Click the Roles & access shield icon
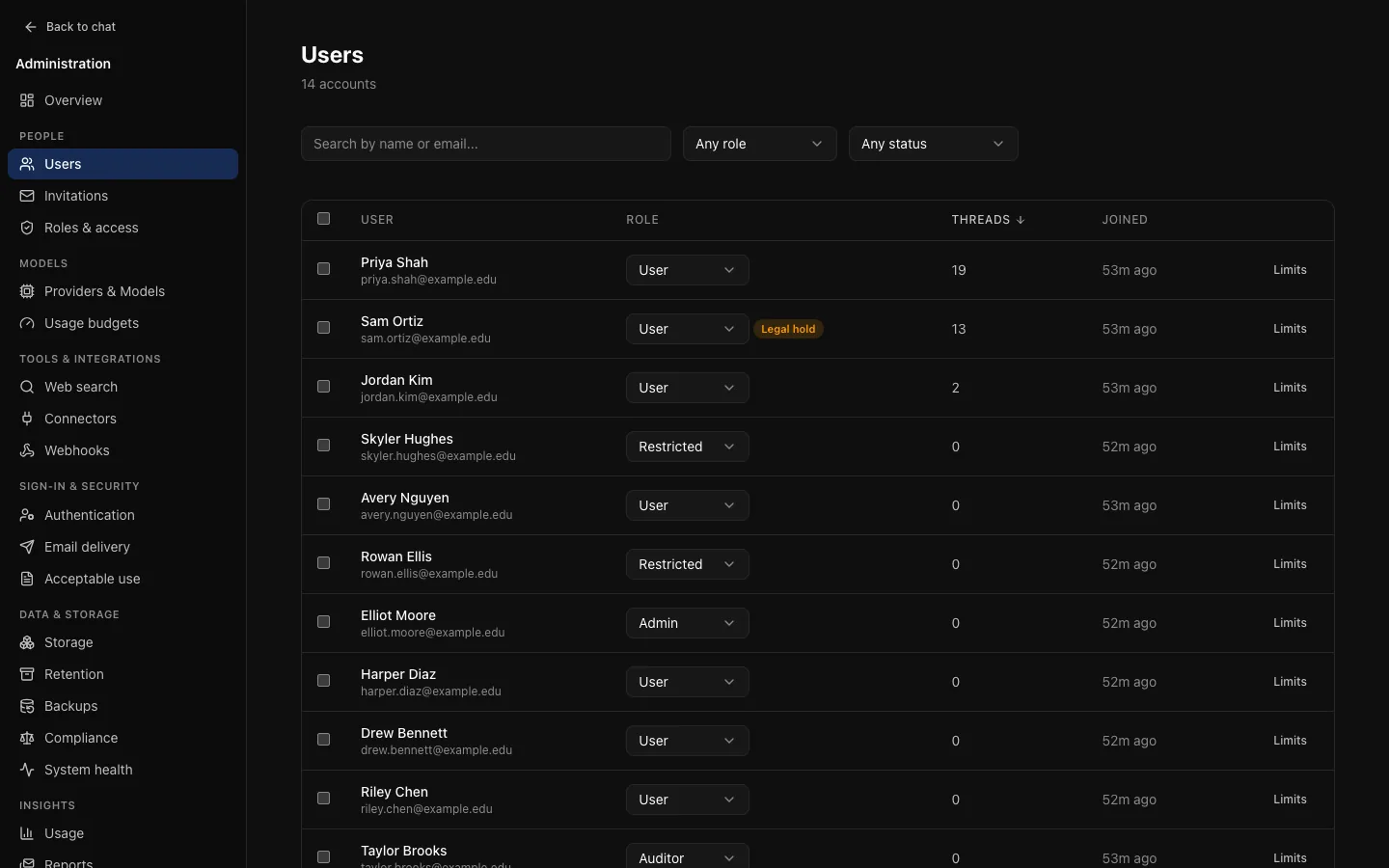The image size is (1389, 868). [x=27, y=228]
